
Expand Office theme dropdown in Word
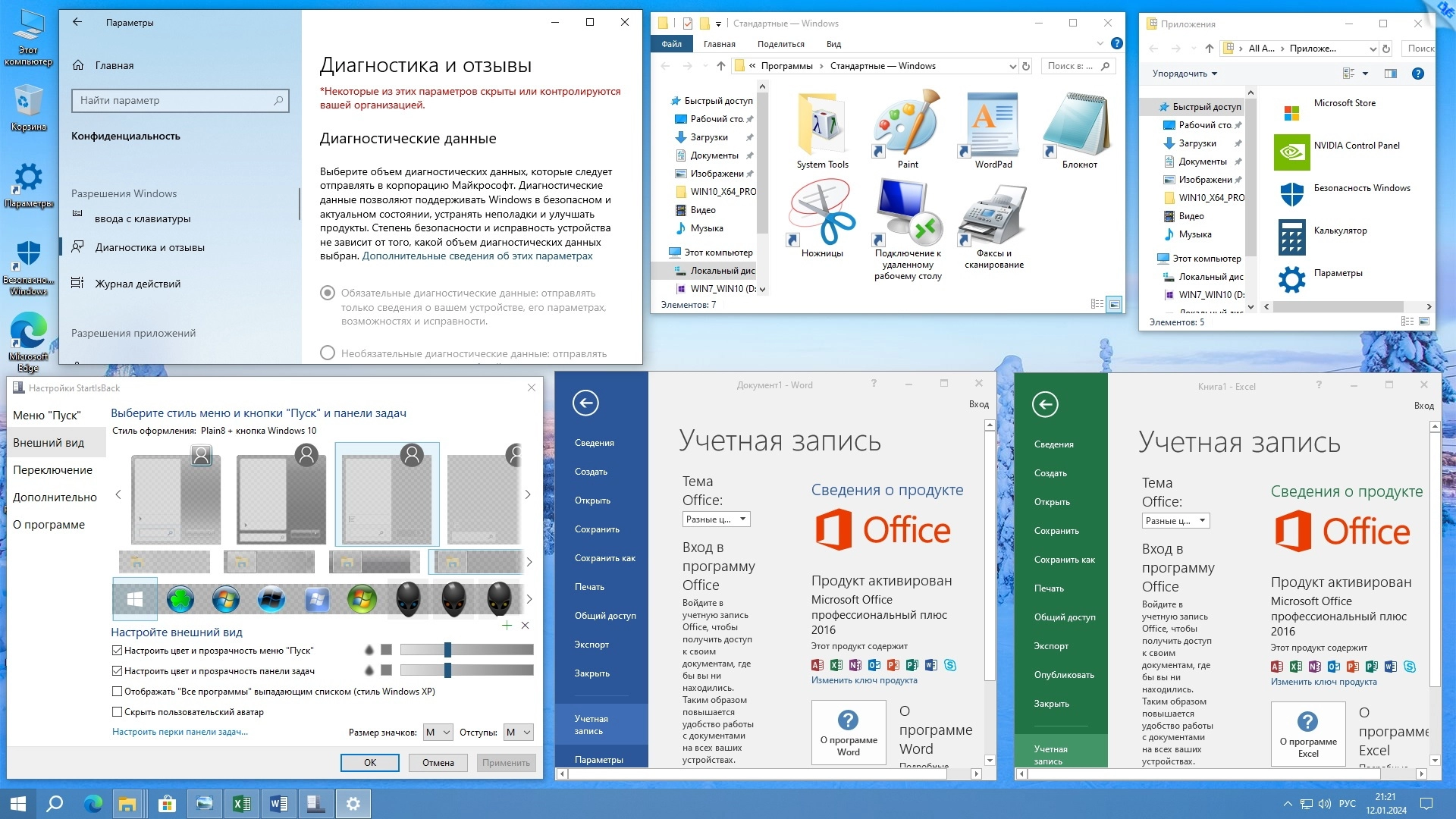tap(716, 519)
